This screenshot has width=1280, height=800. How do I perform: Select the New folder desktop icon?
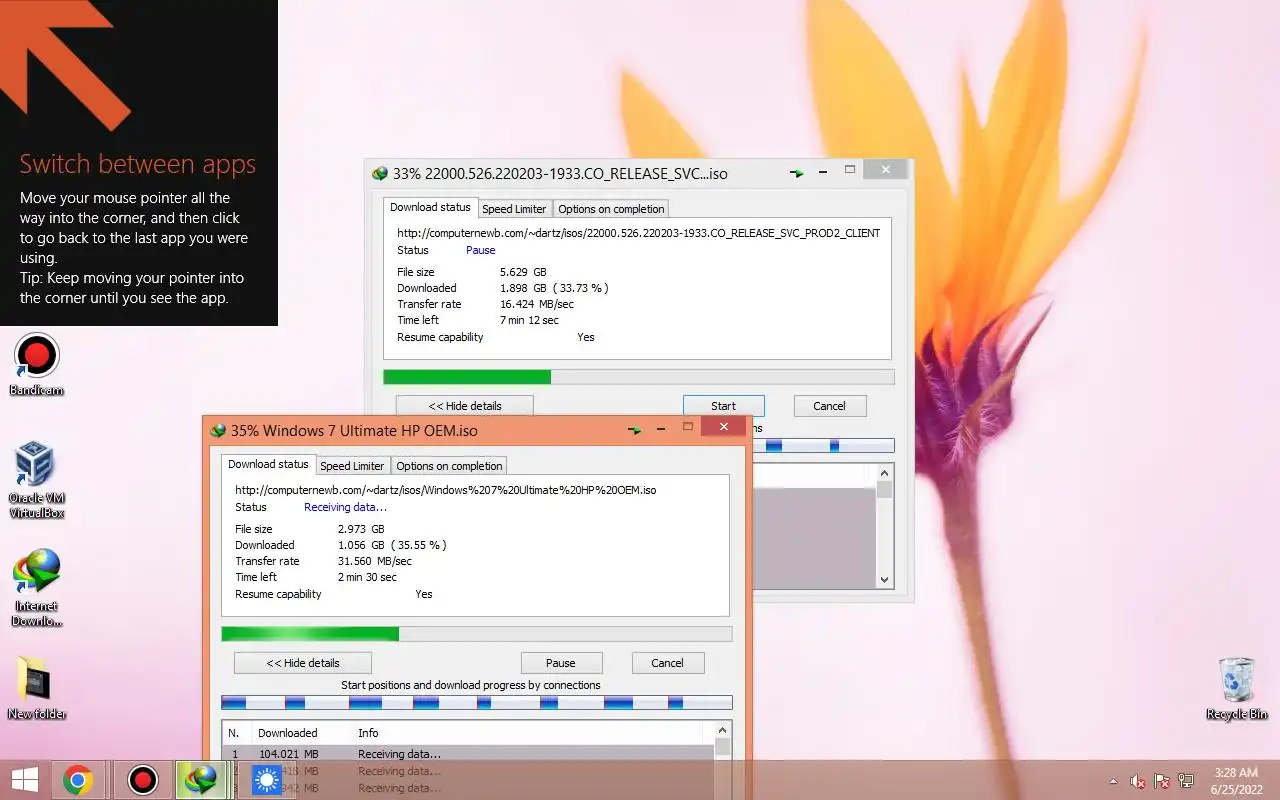tap(37, 688)
